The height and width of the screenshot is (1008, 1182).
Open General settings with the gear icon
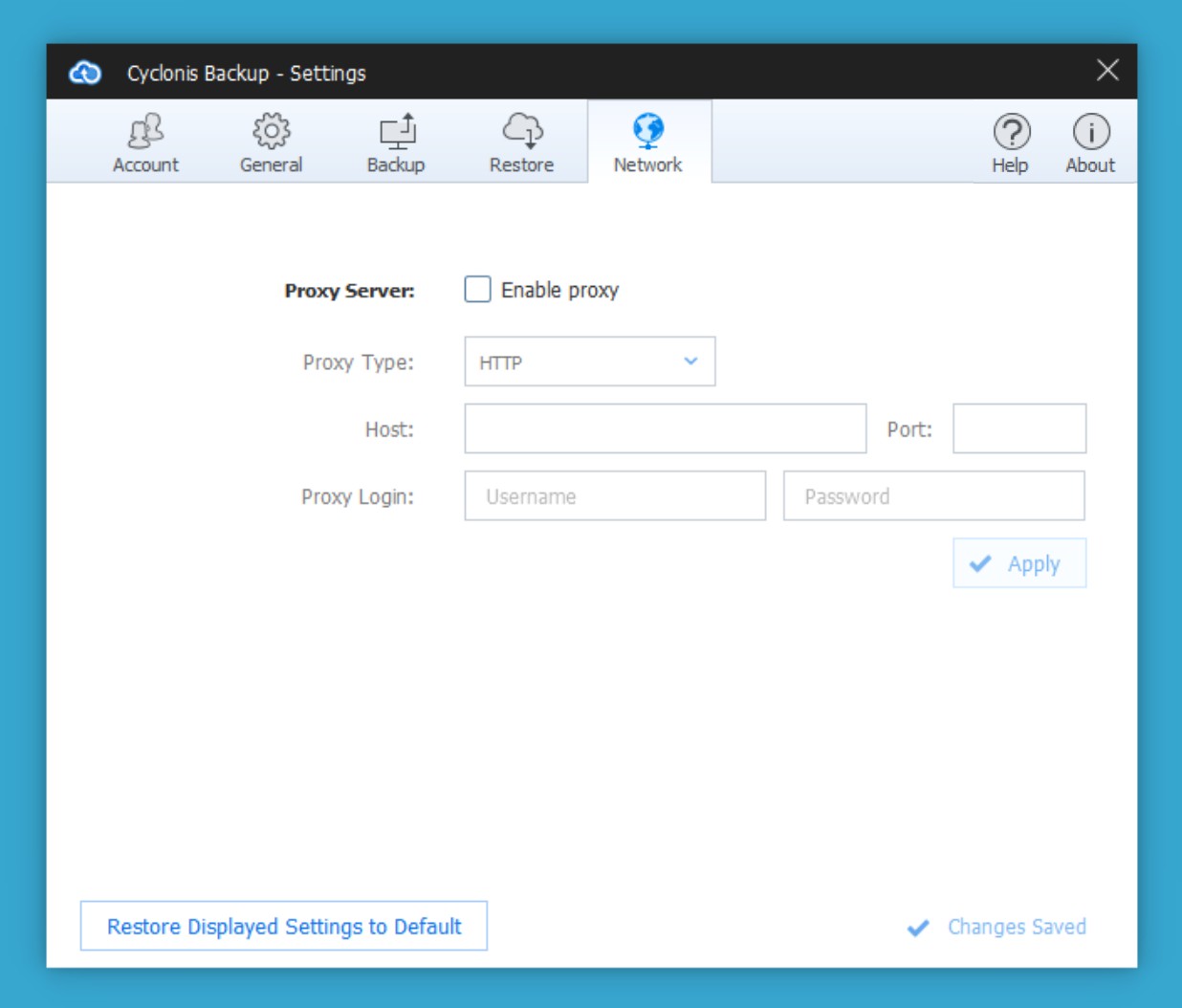click(271, 143)
